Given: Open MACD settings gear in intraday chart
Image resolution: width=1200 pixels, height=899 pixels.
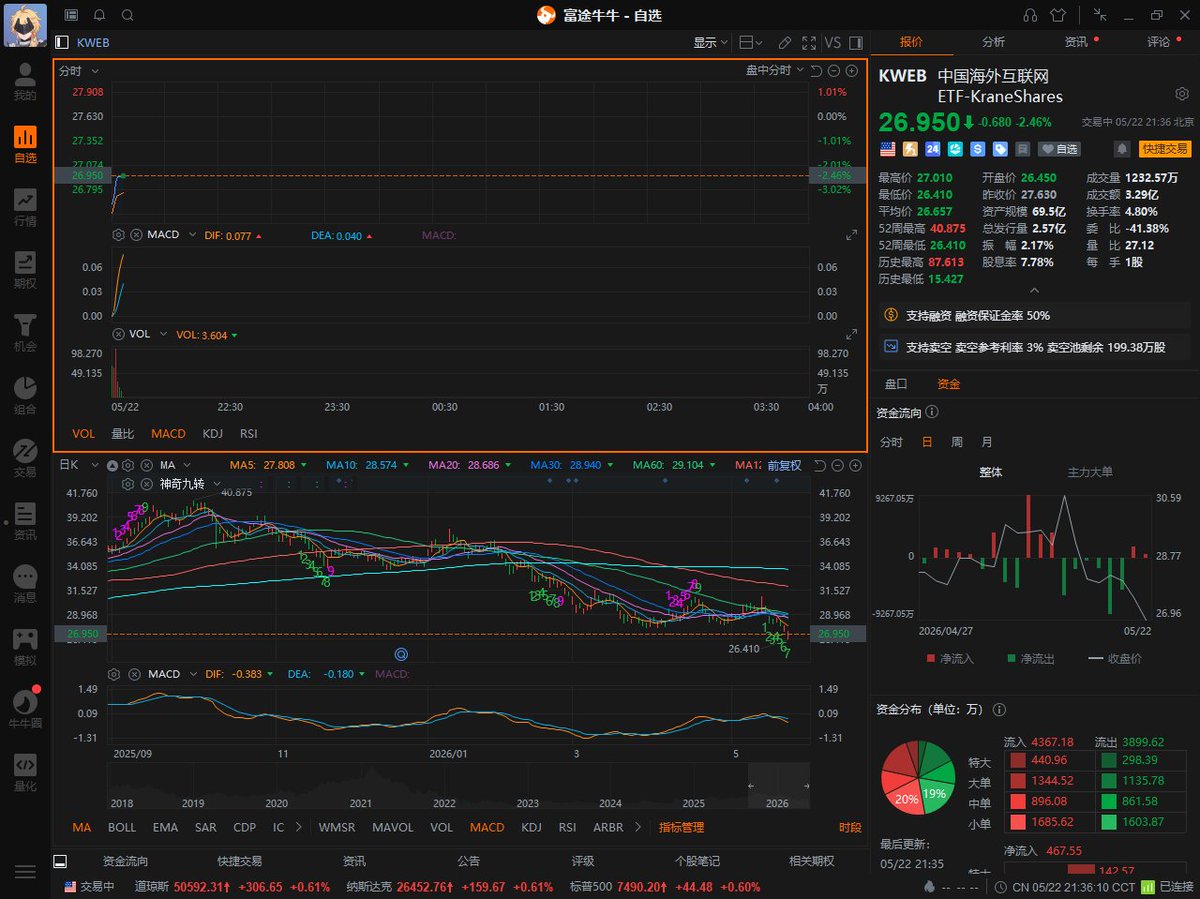Looking at the screenshot, I should click(x=118, y=234).
